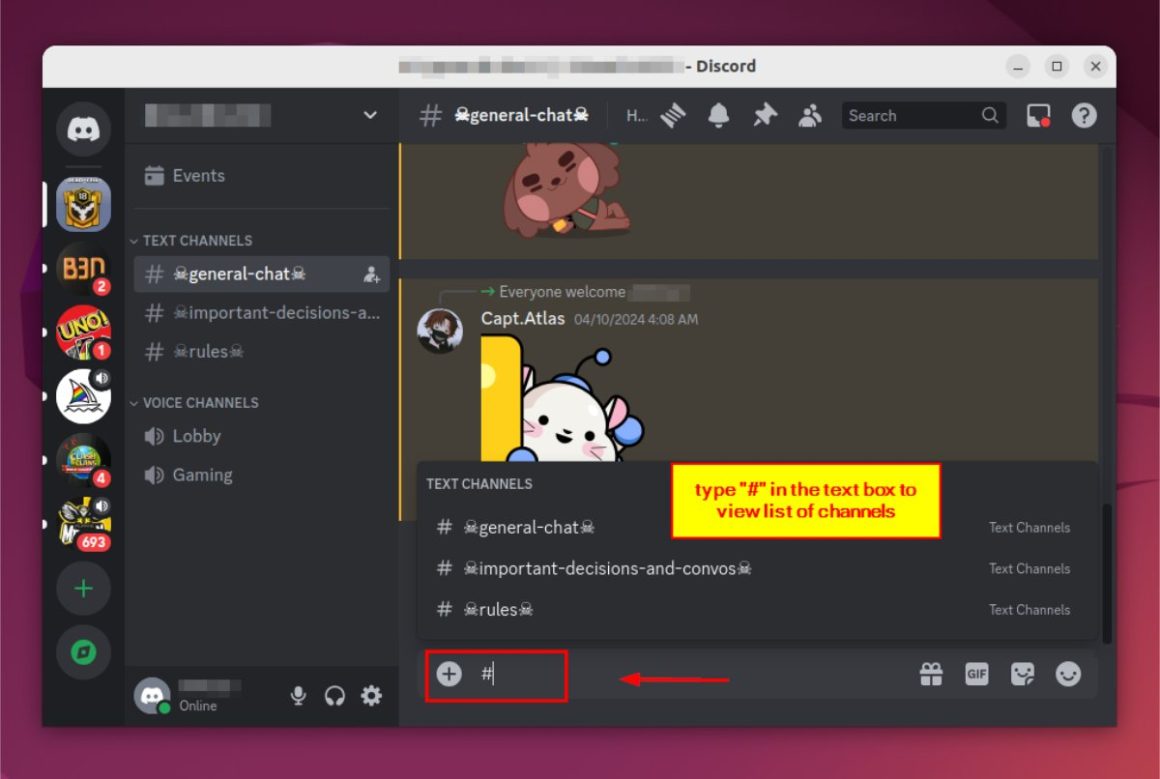Click the Help question mark button
This screenshot has width=1160, height=779.
[x=1084, y=115]
